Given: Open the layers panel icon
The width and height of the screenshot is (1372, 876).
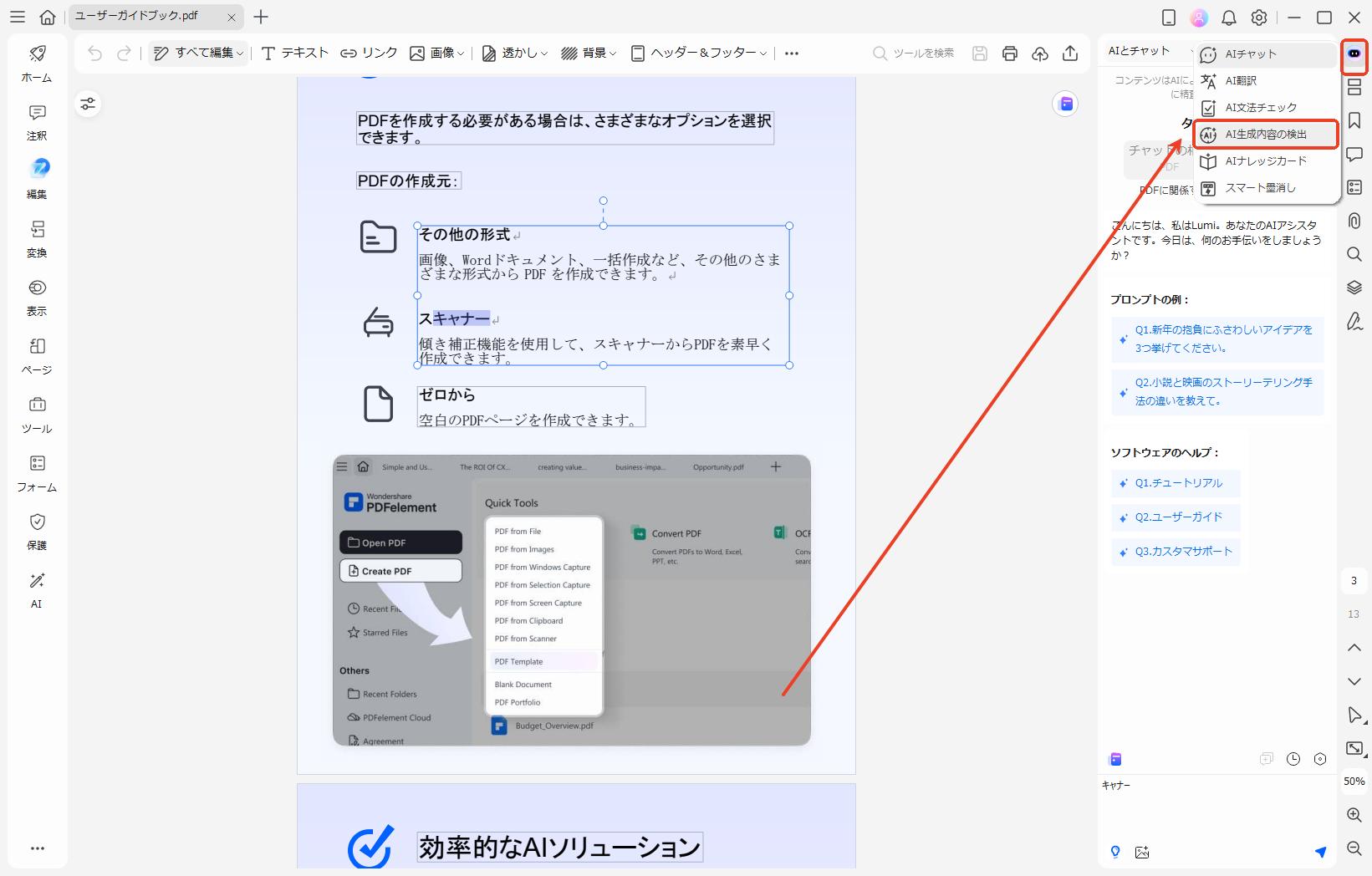Looking at the screenshot, I should (1354, 288).
